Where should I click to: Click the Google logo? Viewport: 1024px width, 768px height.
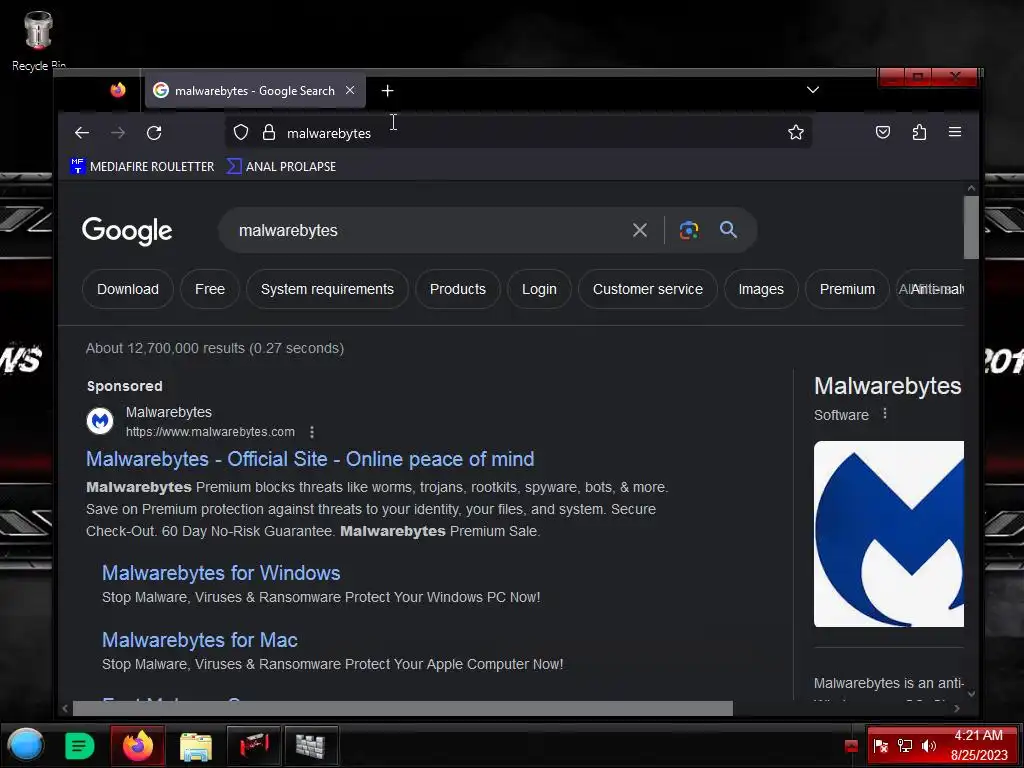127,231
